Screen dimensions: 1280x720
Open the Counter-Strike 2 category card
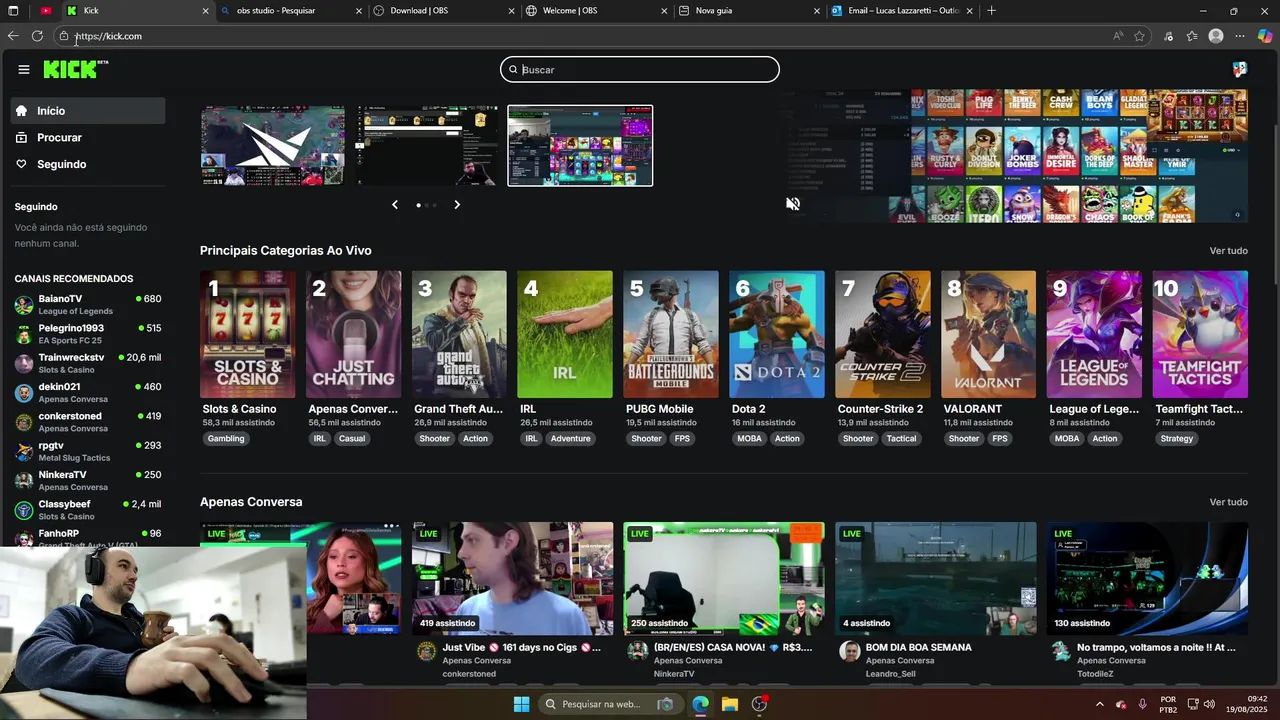click(883, 334)
